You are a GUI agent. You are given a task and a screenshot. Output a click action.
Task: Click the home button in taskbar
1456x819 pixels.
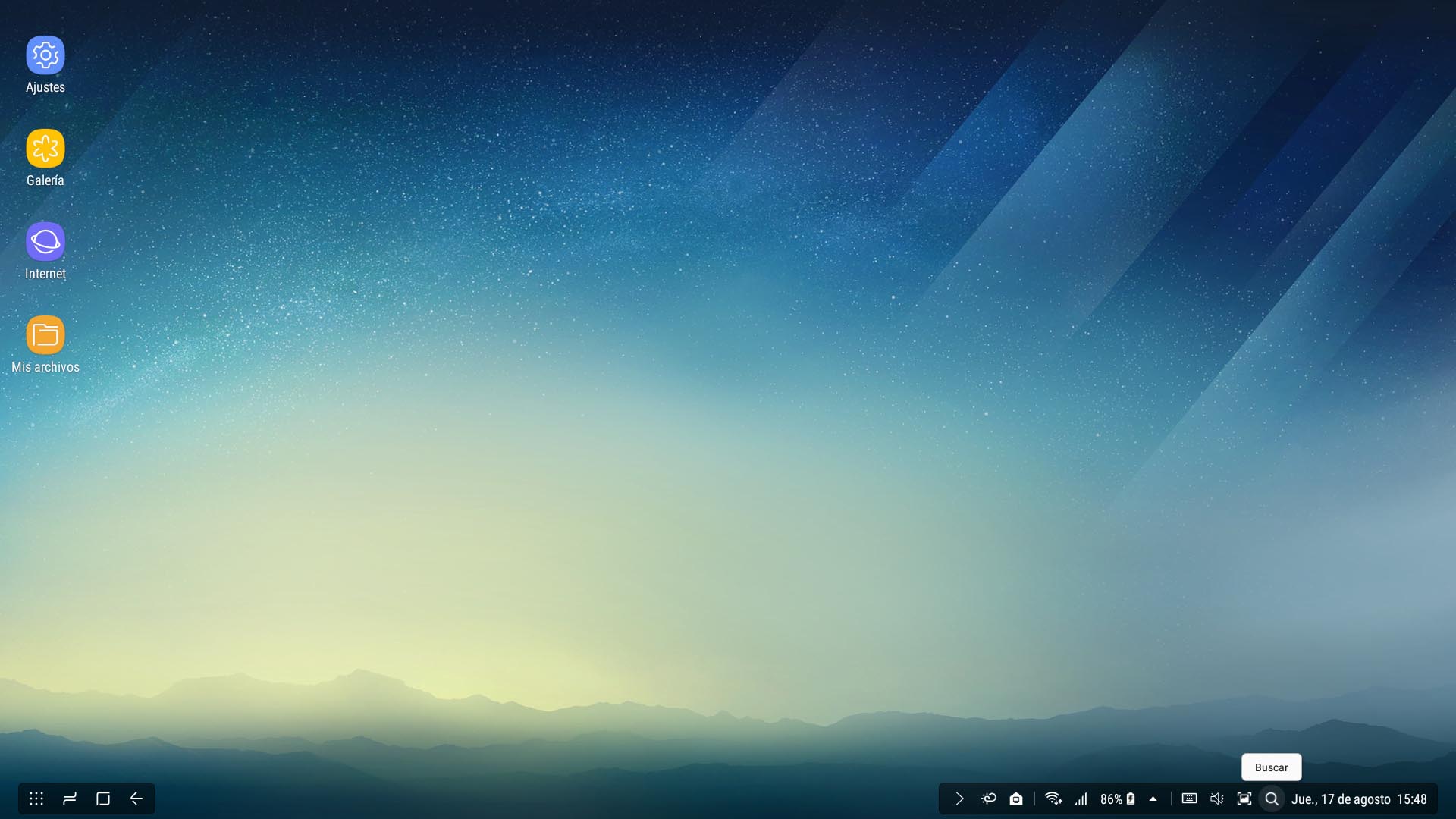coord(103,799)
